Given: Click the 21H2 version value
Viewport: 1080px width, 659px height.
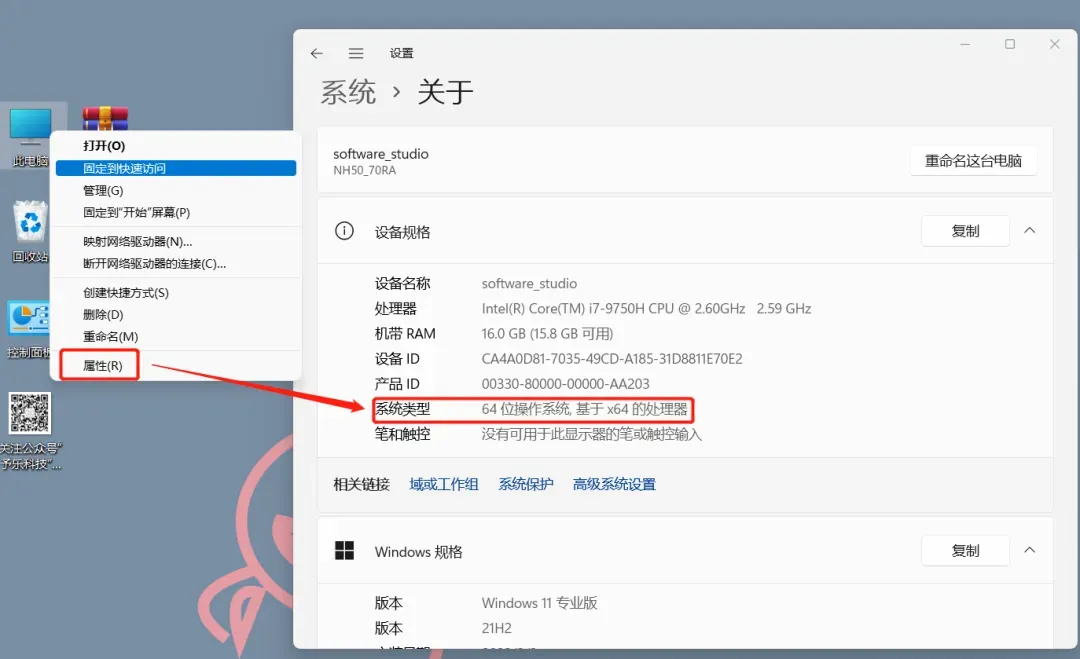Looking at the screenshot, I should (x=496, y=628).
